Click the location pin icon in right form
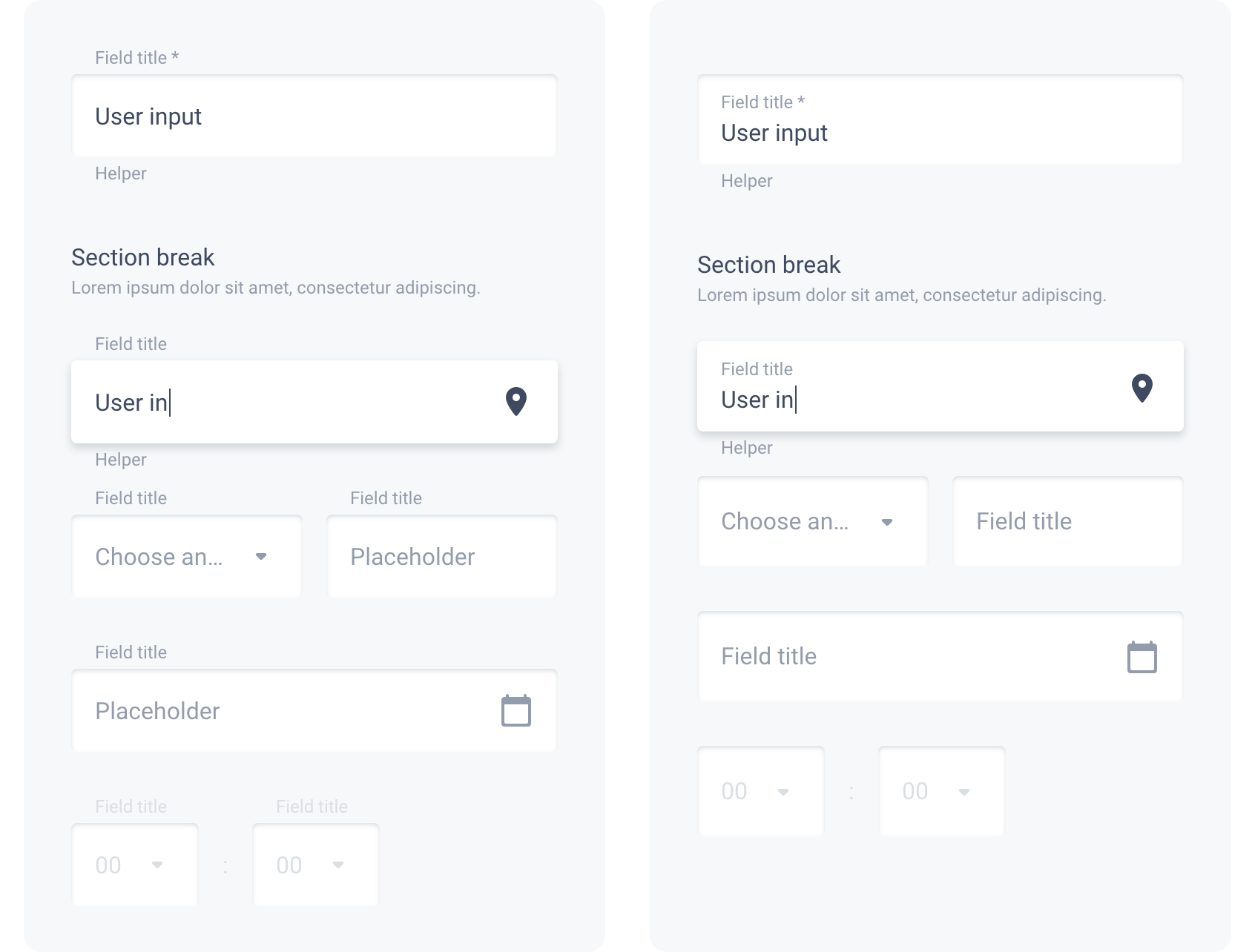 coord(1142,387)
